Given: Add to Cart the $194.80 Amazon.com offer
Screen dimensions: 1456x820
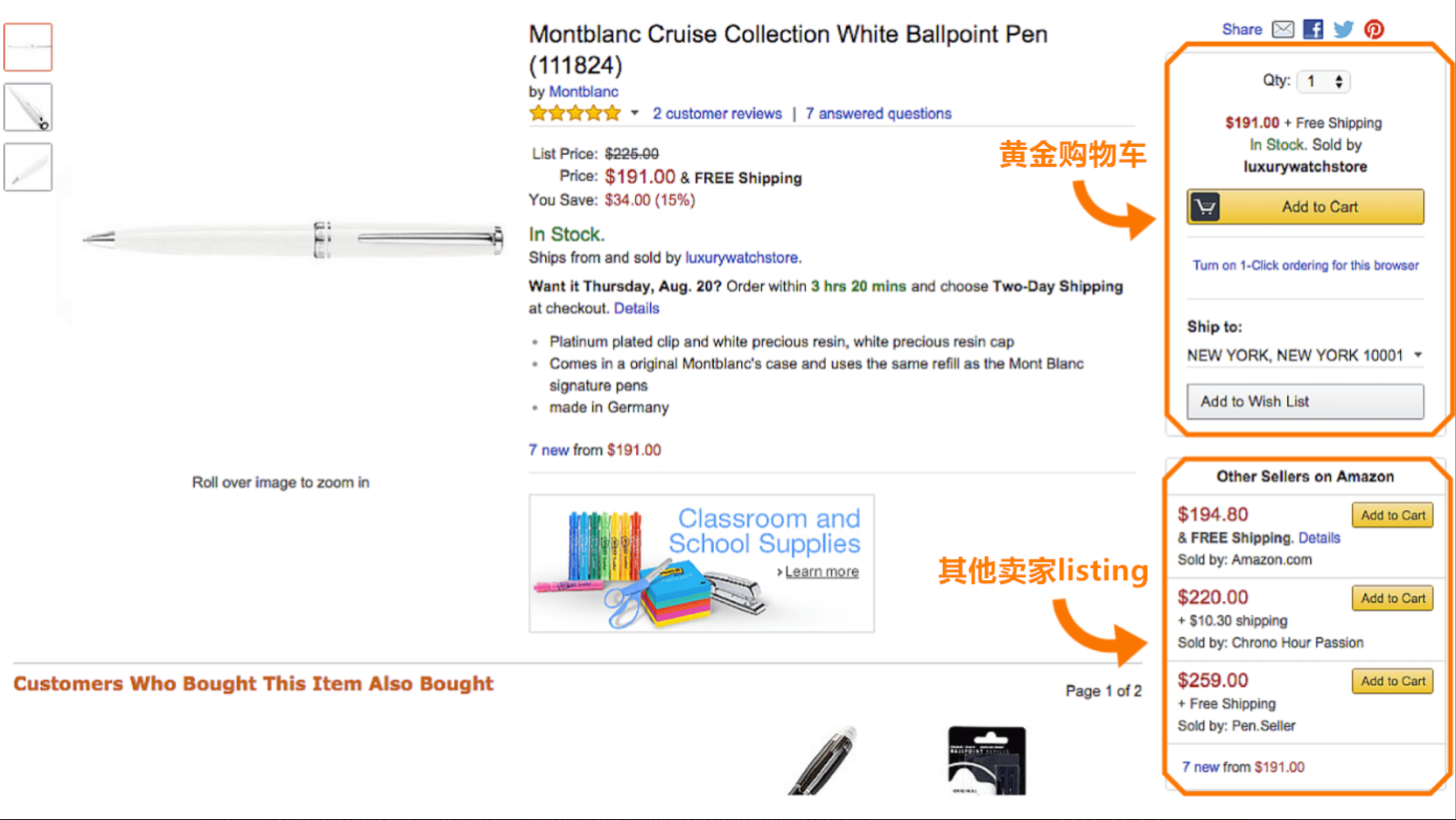Looking at the screenshot, I should point(1392,515).
